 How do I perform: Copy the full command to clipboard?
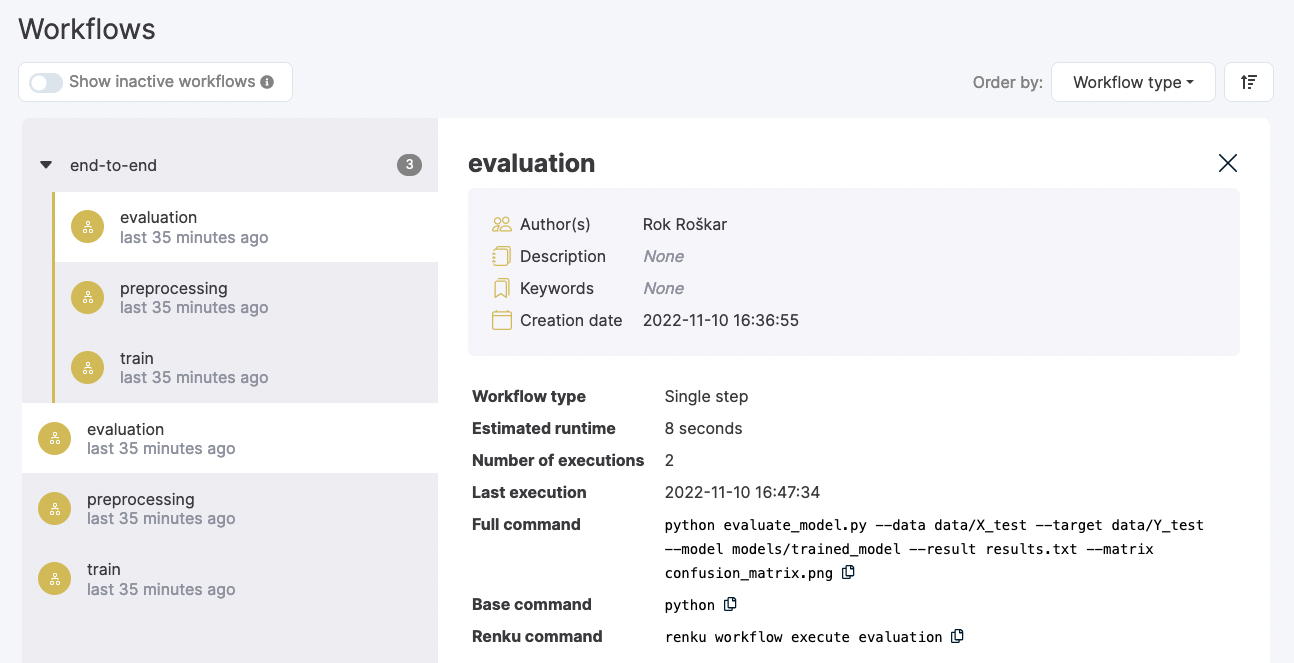point(849,573)
